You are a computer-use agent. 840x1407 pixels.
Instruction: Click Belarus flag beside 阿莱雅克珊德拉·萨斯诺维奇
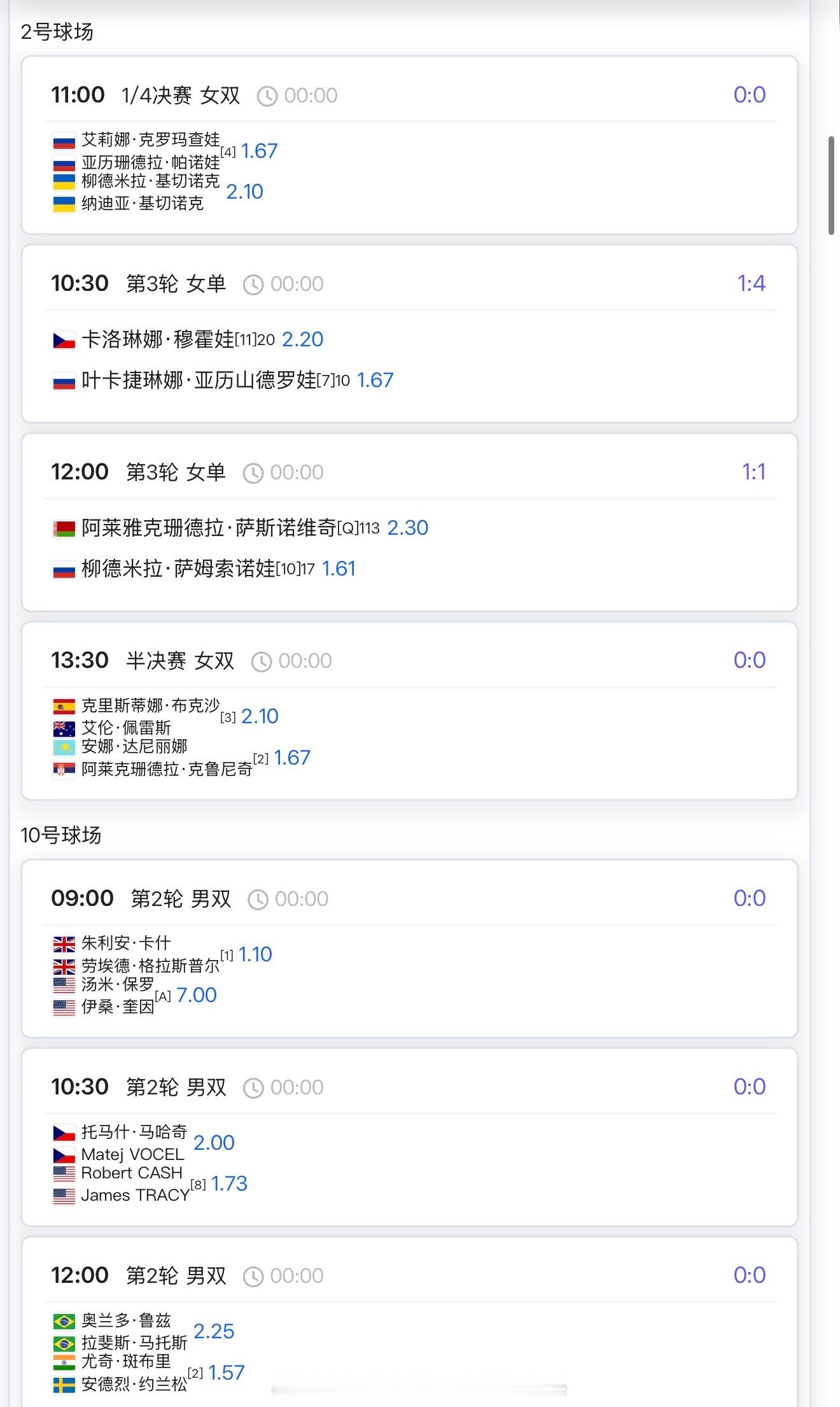(64, 529)
